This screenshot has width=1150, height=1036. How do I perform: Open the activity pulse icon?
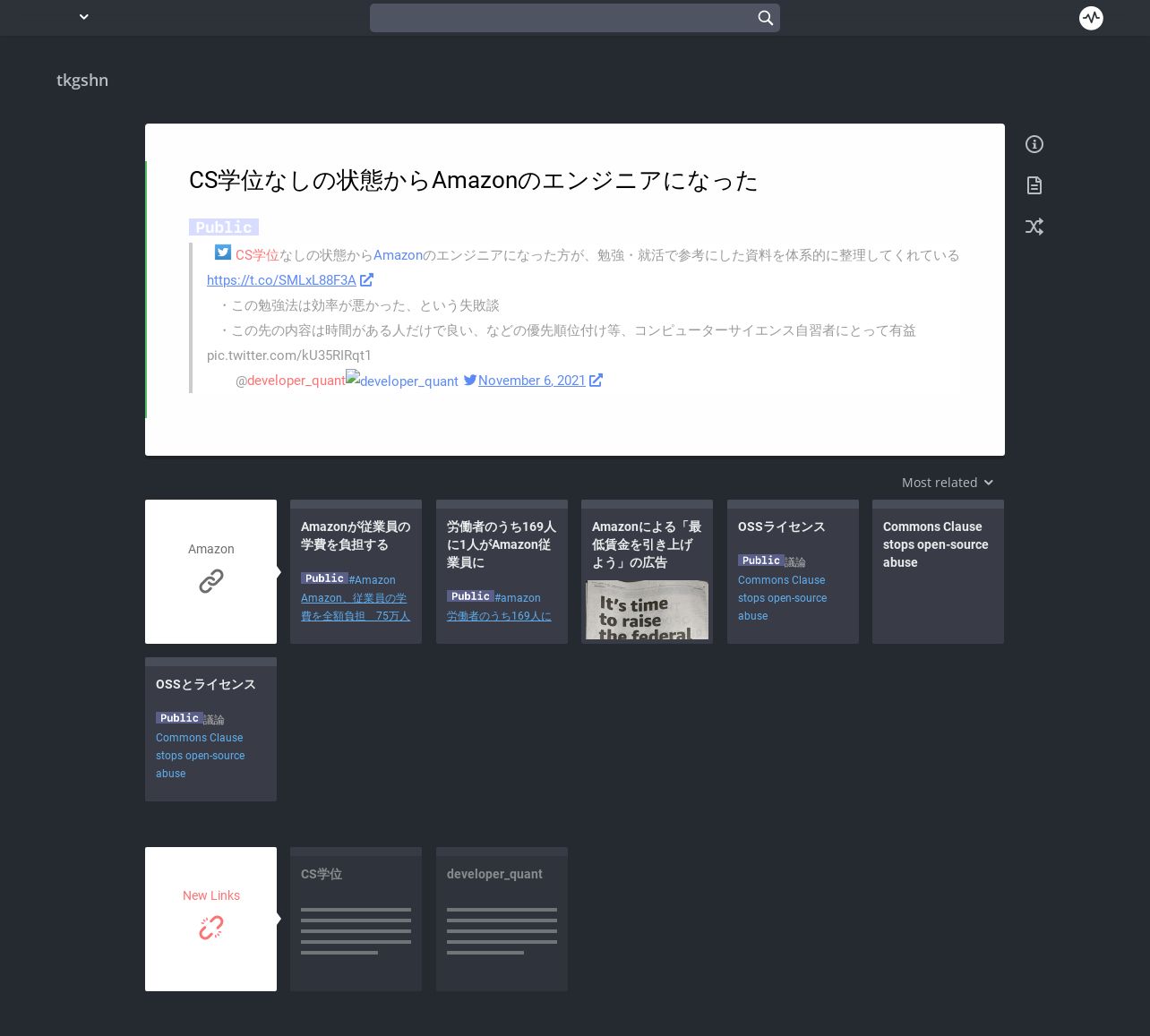coord(1091,18)
